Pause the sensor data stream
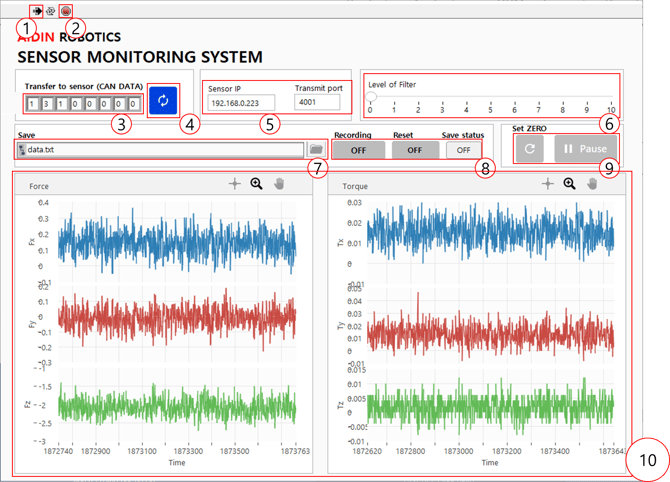Screen dimensions: 670x482 point(586,149)
